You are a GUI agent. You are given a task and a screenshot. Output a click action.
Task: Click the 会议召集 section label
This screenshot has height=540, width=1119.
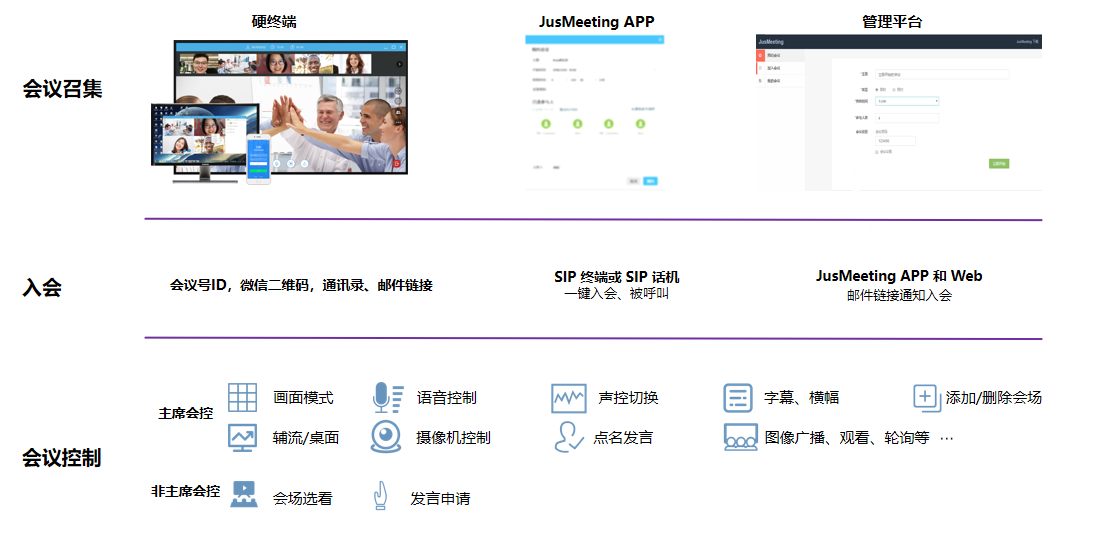63,89
